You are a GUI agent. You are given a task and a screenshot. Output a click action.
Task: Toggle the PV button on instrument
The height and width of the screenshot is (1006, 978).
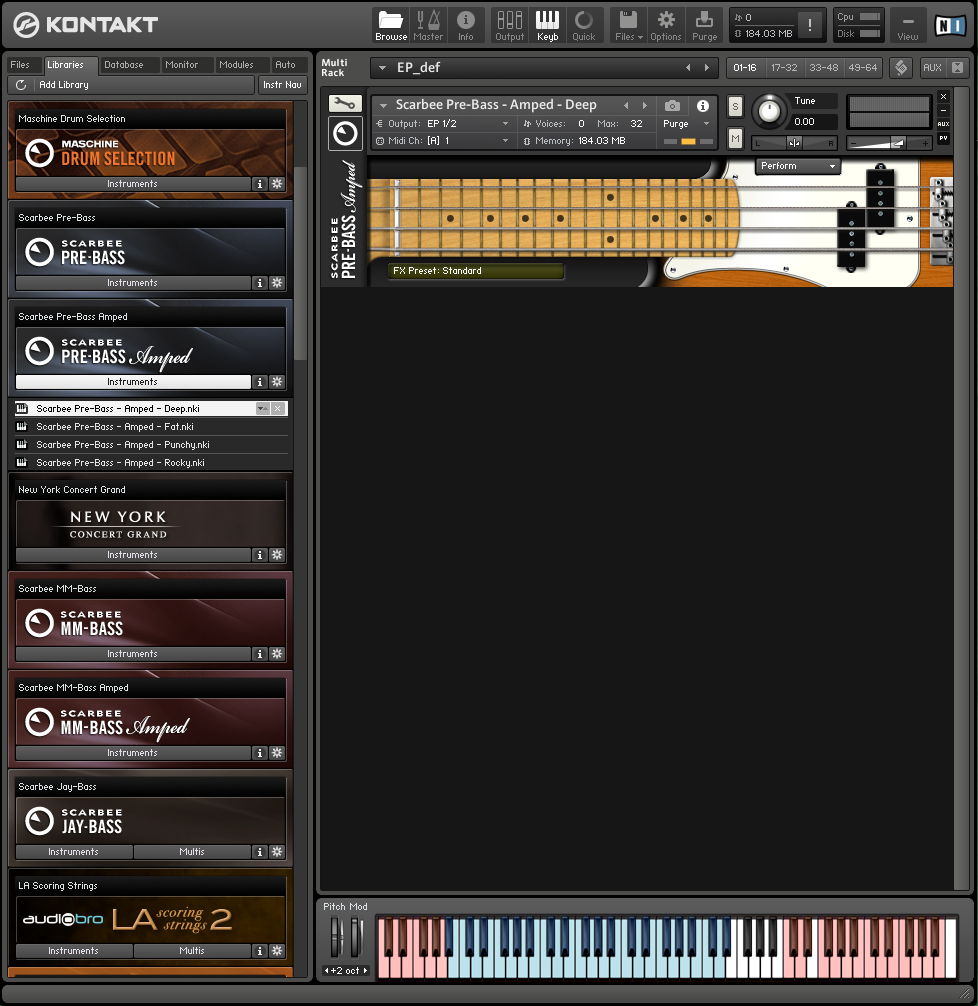pyautogui.click(x=943, y=138)
